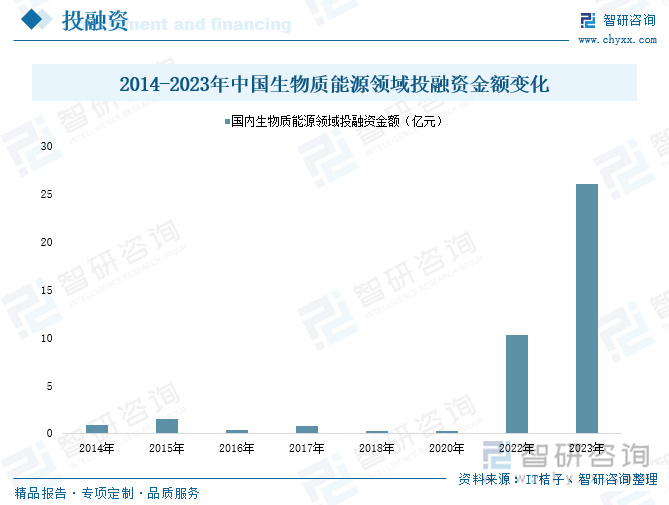The height and width of the screenshot is (505, 669).
Task: Click the blue diamond icon beside 投融资
Action: [32, 20]
